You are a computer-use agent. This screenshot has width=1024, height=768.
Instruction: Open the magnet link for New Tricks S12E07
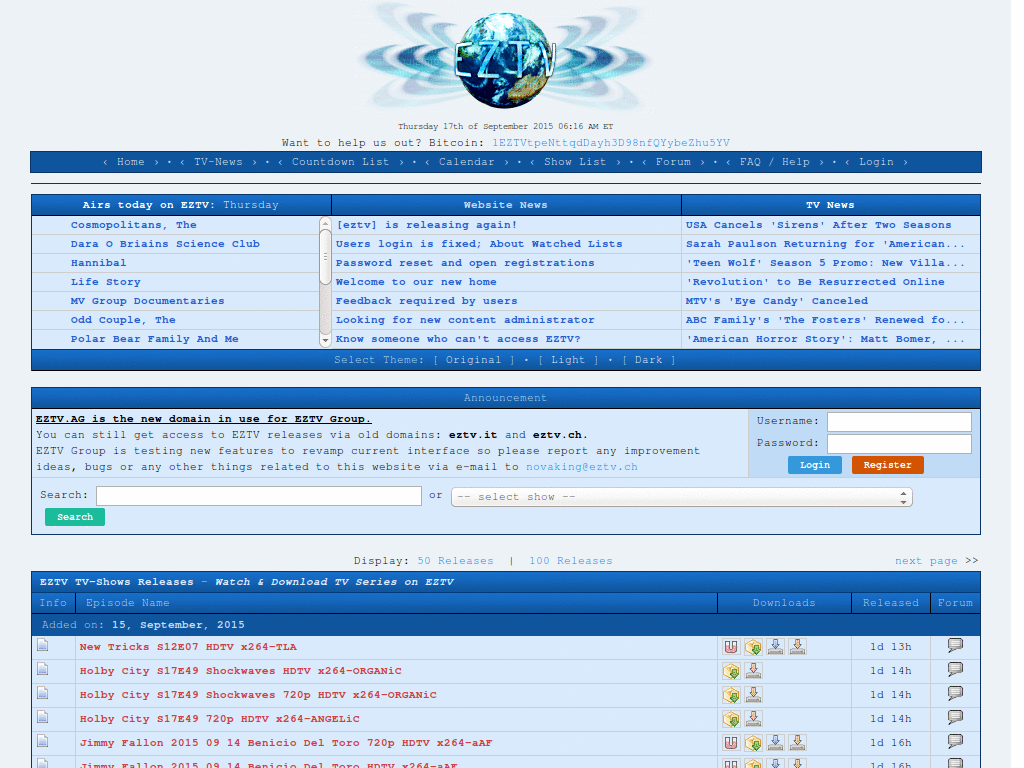click(x=731, y=646)
